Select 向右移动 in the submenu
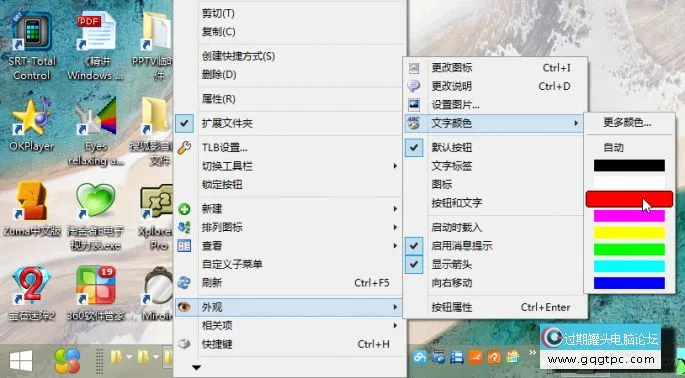This screenshot has width=685, height=378. coord(495,283)
